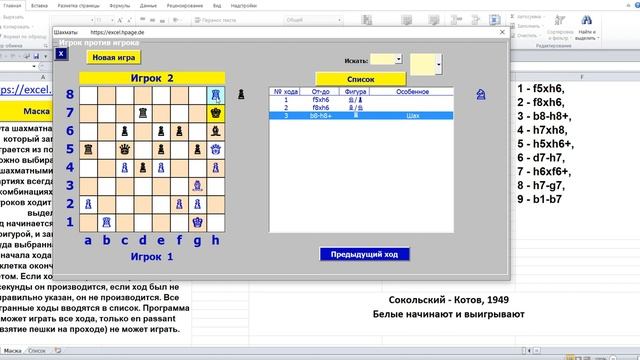Click the AutoSum ribbon command
Screen dimensions: 640x360
point(528,17)
